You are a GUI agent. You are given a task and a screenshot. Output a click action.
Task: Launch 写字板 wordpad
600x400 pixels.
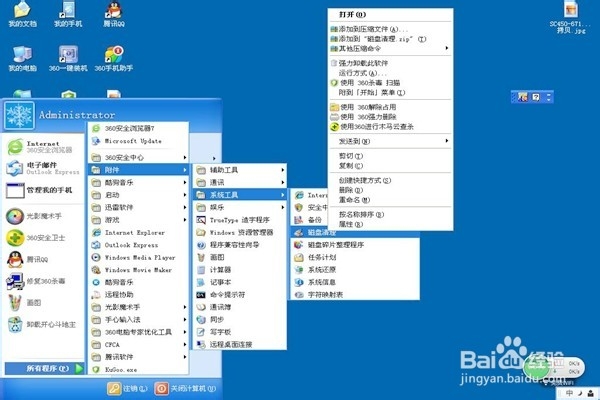(x=240, y=332)
